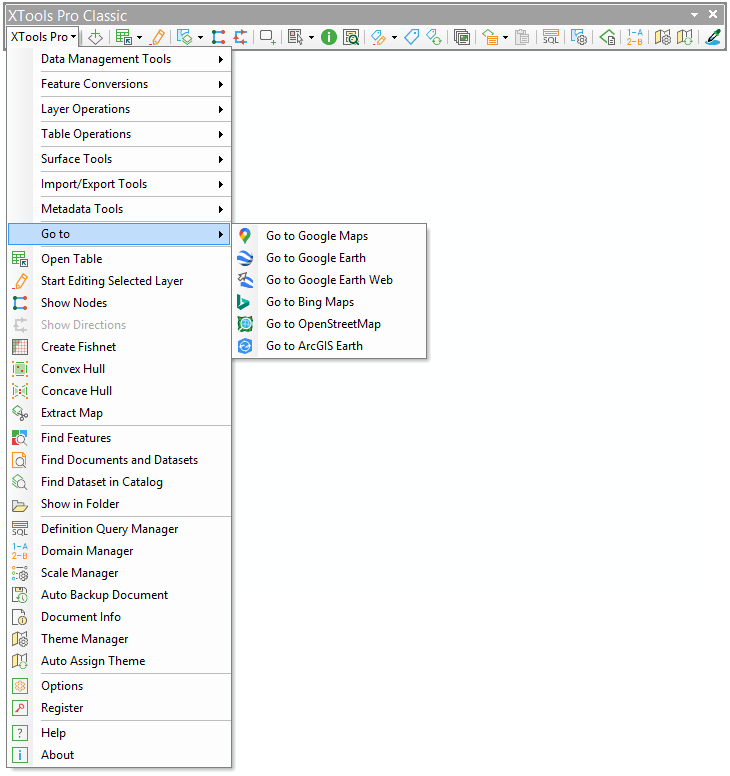730x776 pixels.
Task: Expand Layer Operations submenu
Action: (132, 109)
